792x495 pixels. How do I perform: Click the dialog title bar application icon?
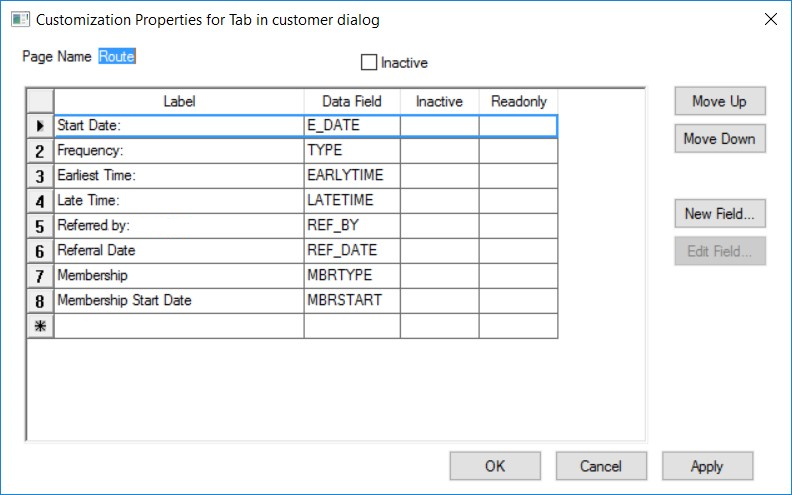19,19
